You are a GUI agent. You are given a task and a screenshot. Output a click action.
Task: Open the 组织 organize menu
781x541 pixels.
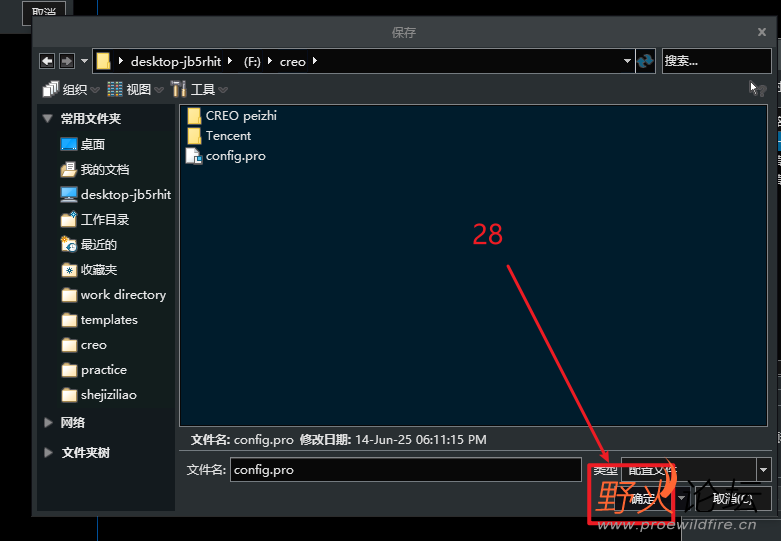[x=71, y=89]
